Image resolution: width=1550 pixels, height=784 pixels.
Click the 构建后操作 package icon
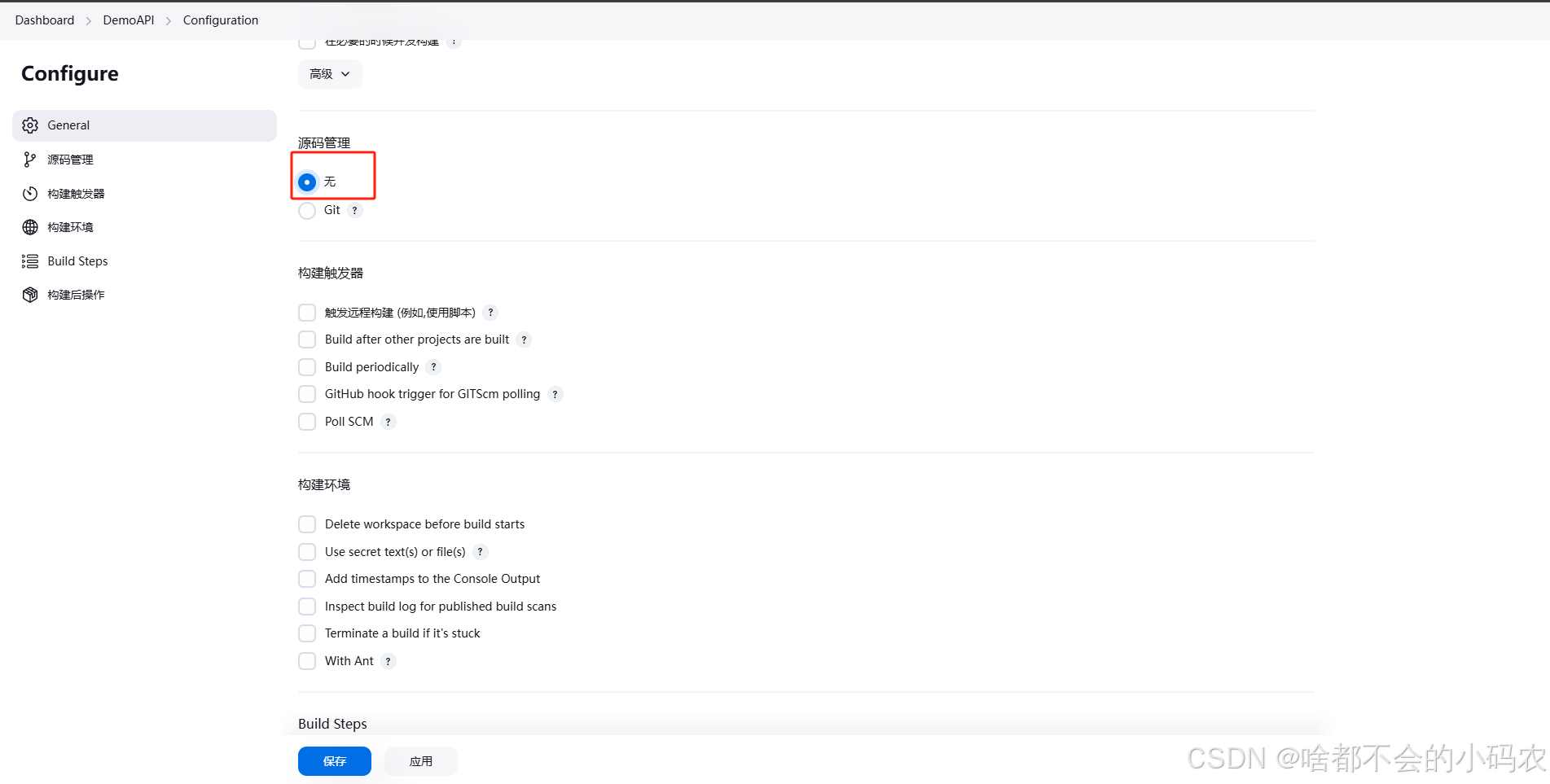tap(29, 295)
